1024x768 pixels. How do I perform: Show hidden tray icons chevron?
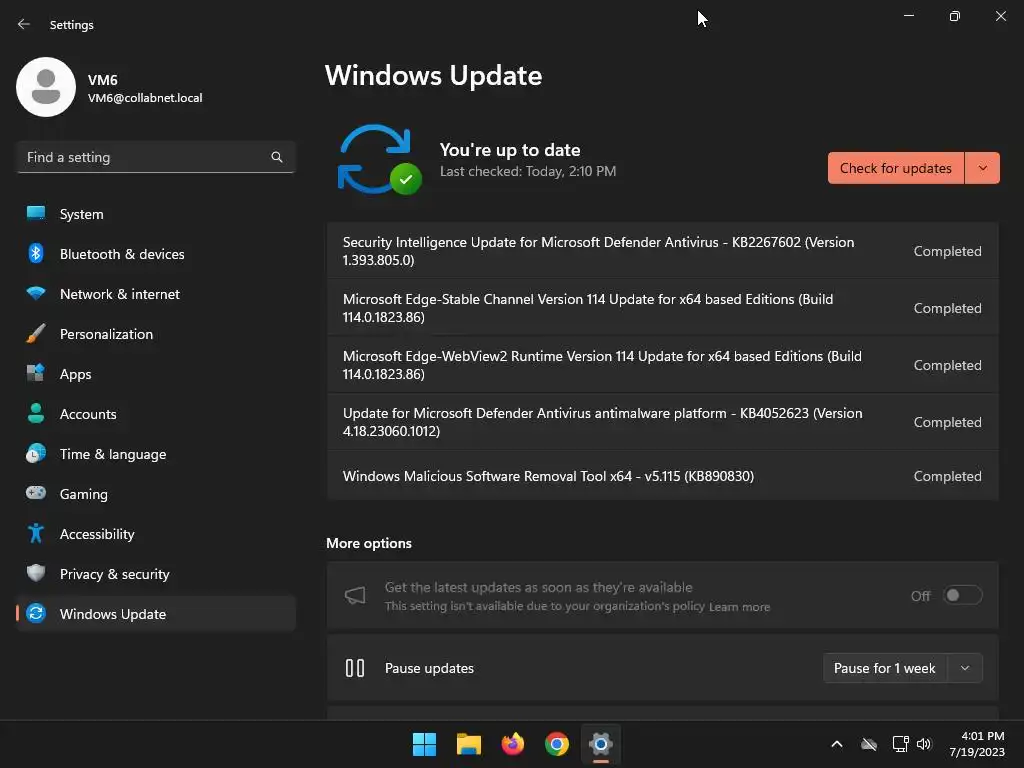tap(837, 744)
